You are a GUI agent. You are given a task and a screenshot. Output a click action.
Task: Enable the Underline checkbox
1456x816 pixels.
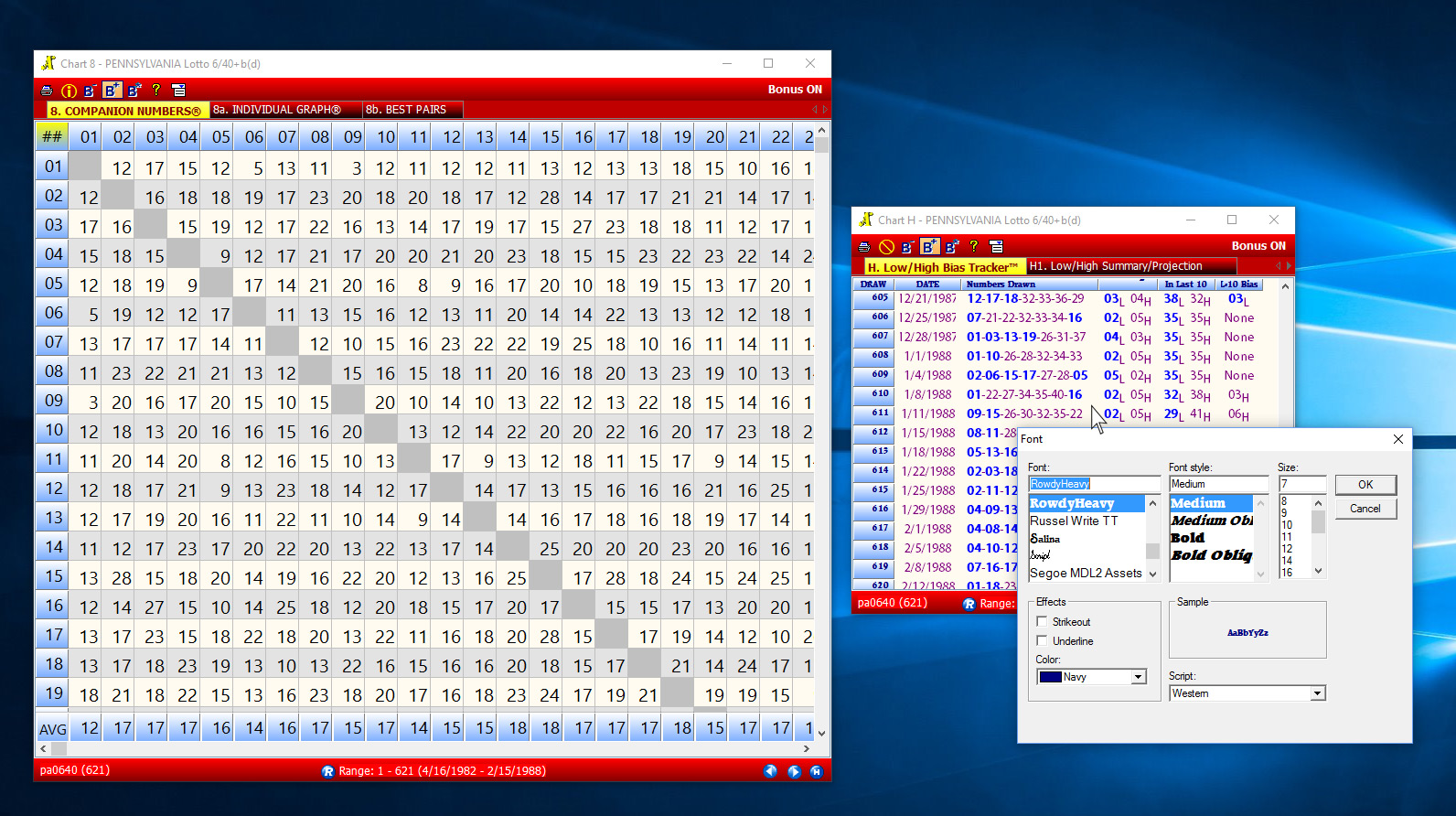pyautogui.click(x=1042, y=640)
